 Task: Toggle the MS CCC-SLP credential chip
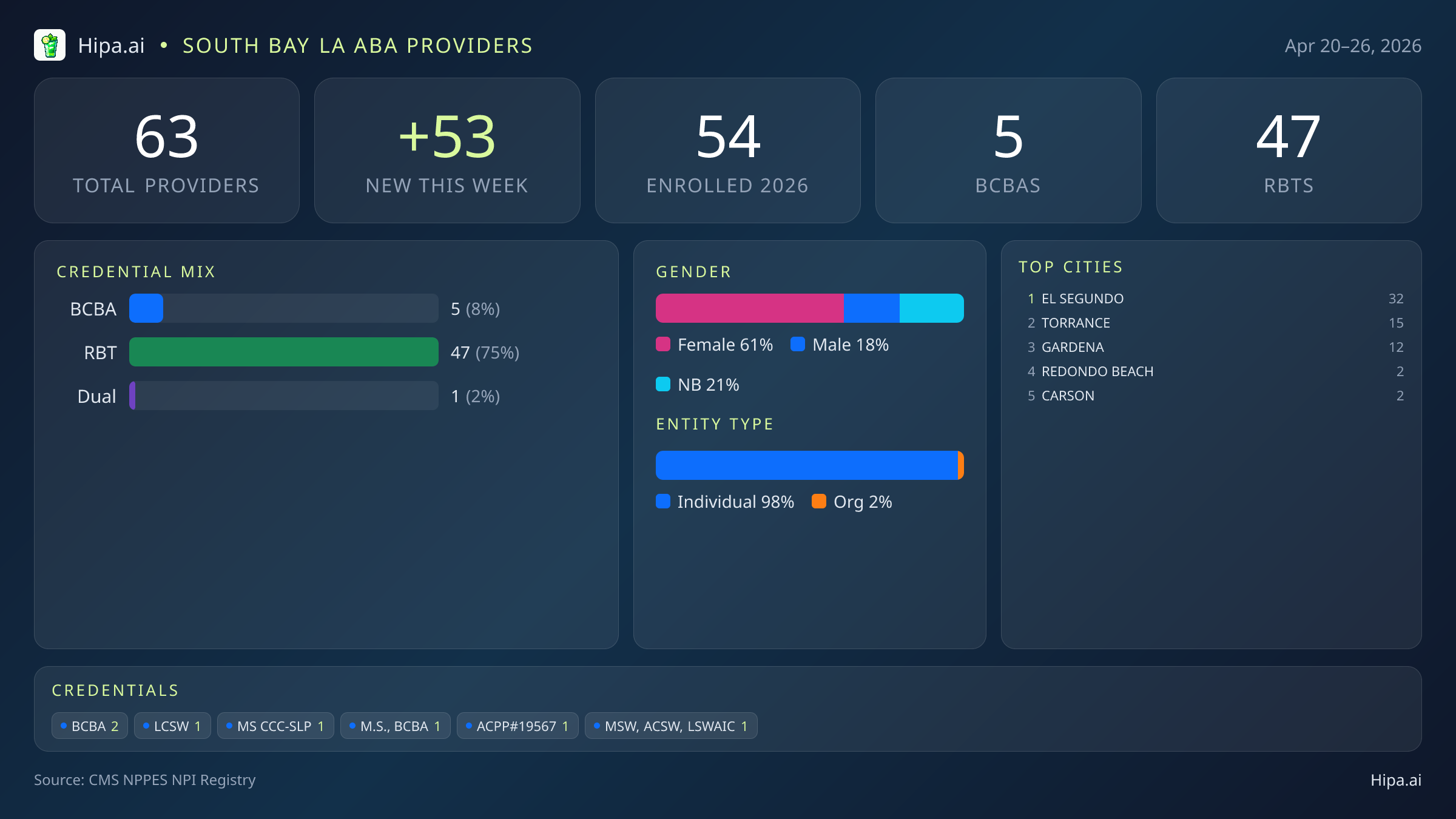point(275,726)
